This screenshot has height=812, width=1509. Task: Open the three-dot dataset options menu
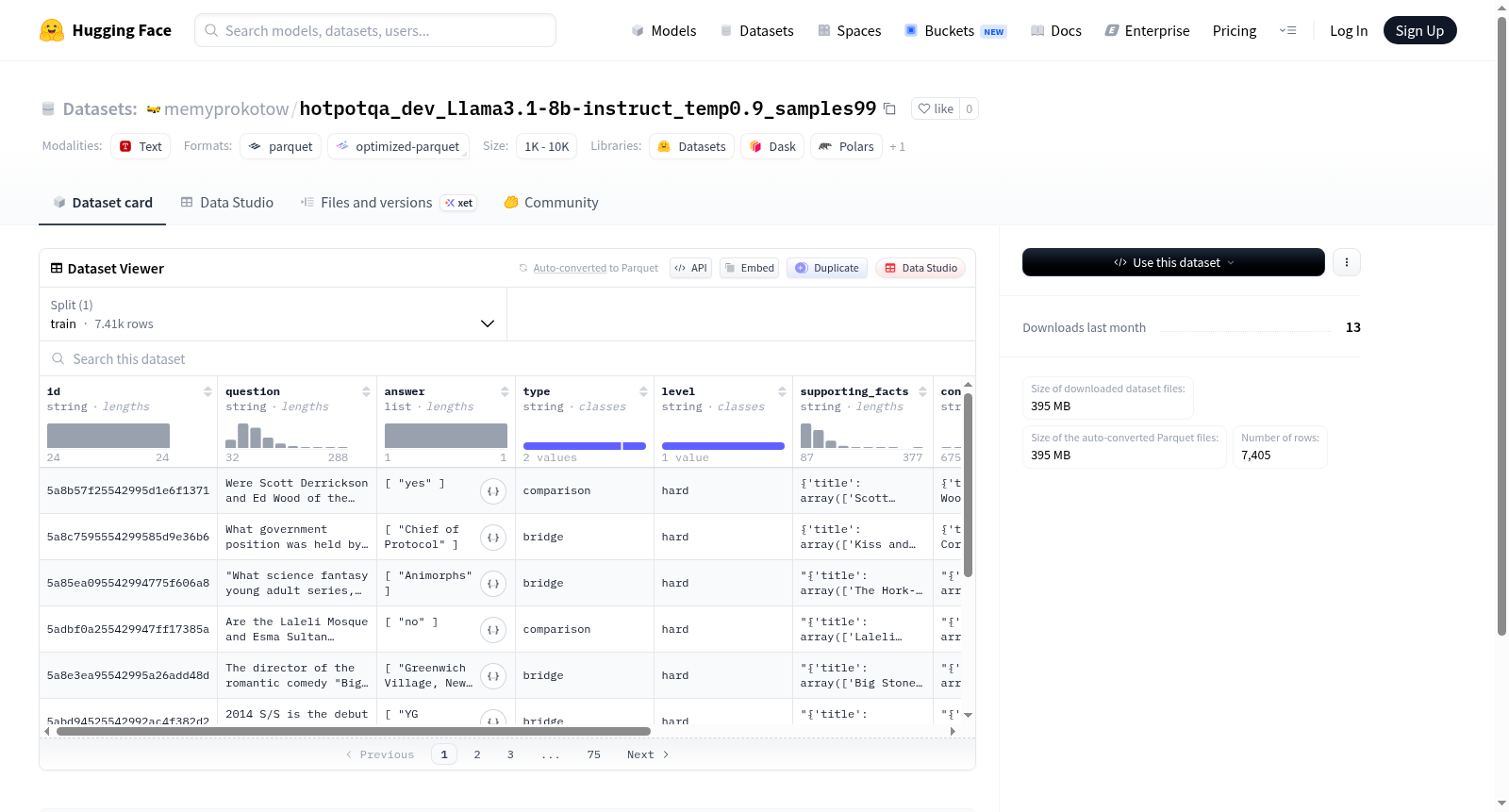click(x=1347, y=262)
